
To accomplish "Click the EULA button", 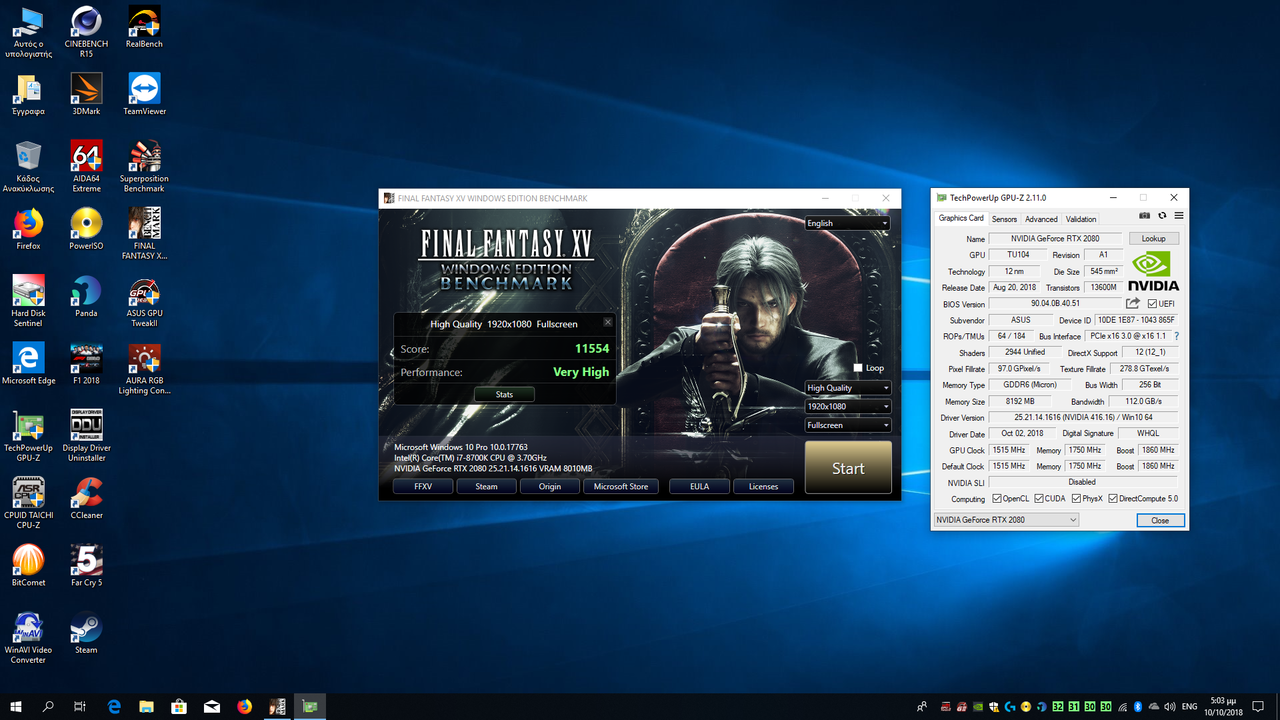I will (699, 487).
